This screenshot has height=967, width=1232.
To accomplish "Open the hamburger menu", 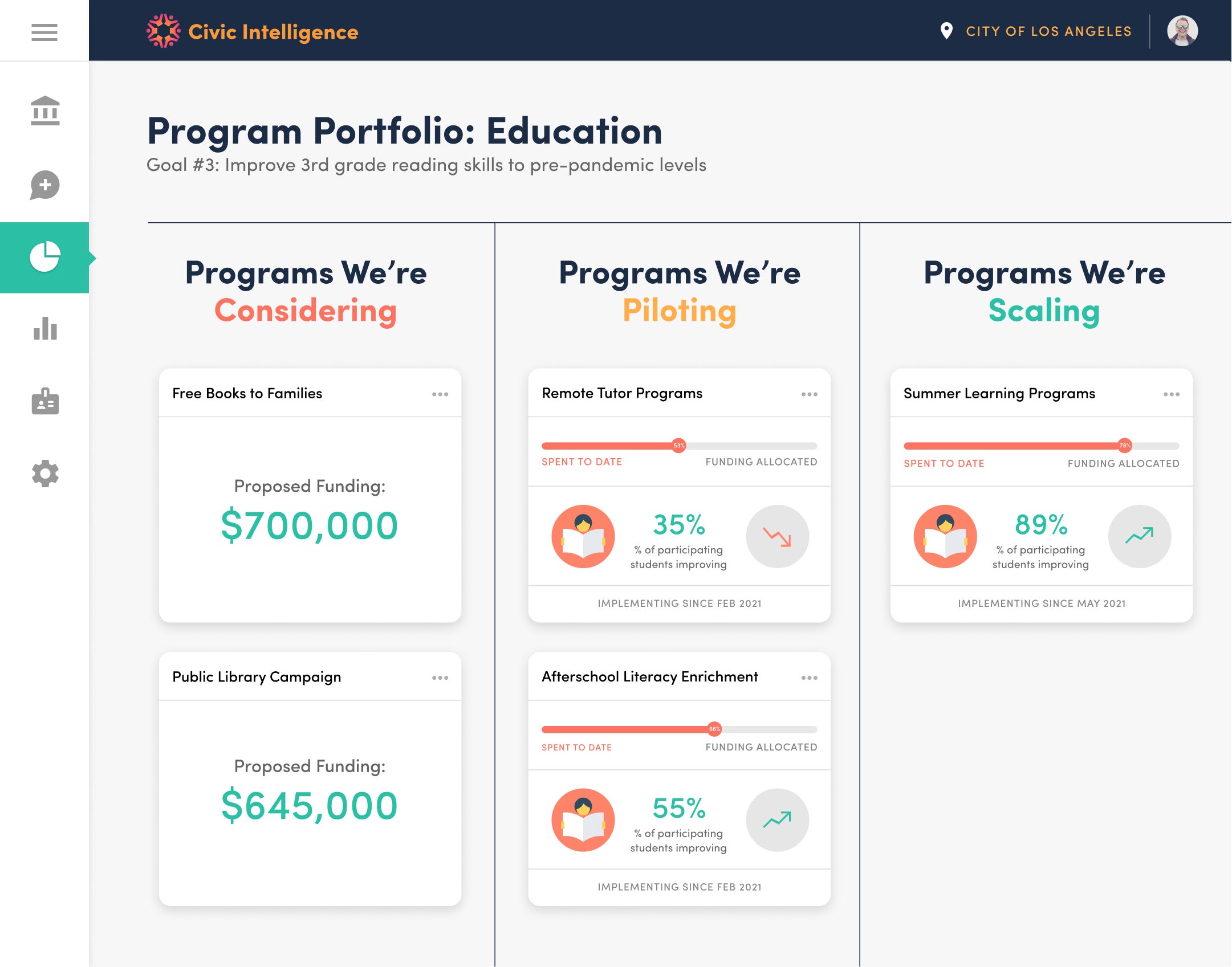I will [x=44, y=32].
